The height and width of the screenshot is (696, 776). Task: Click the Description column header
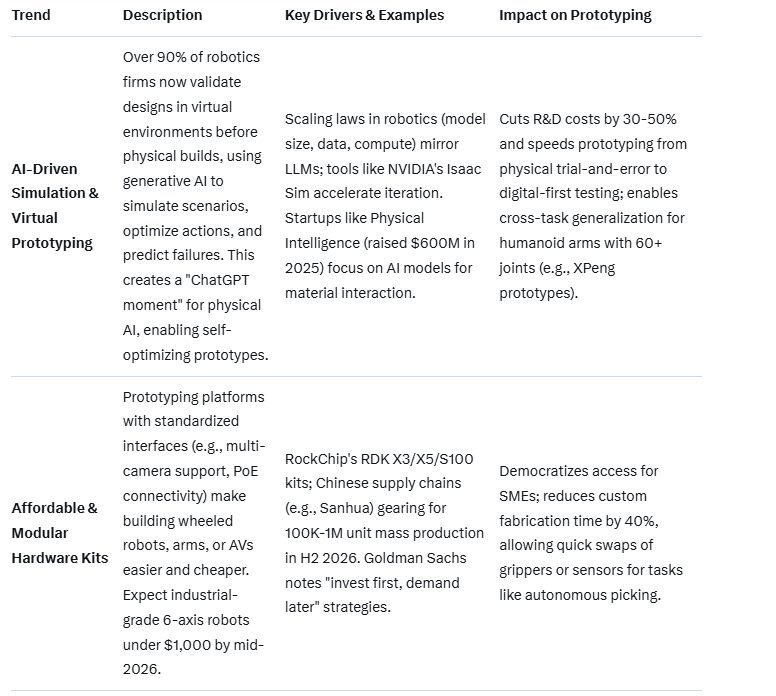point(162,15)
